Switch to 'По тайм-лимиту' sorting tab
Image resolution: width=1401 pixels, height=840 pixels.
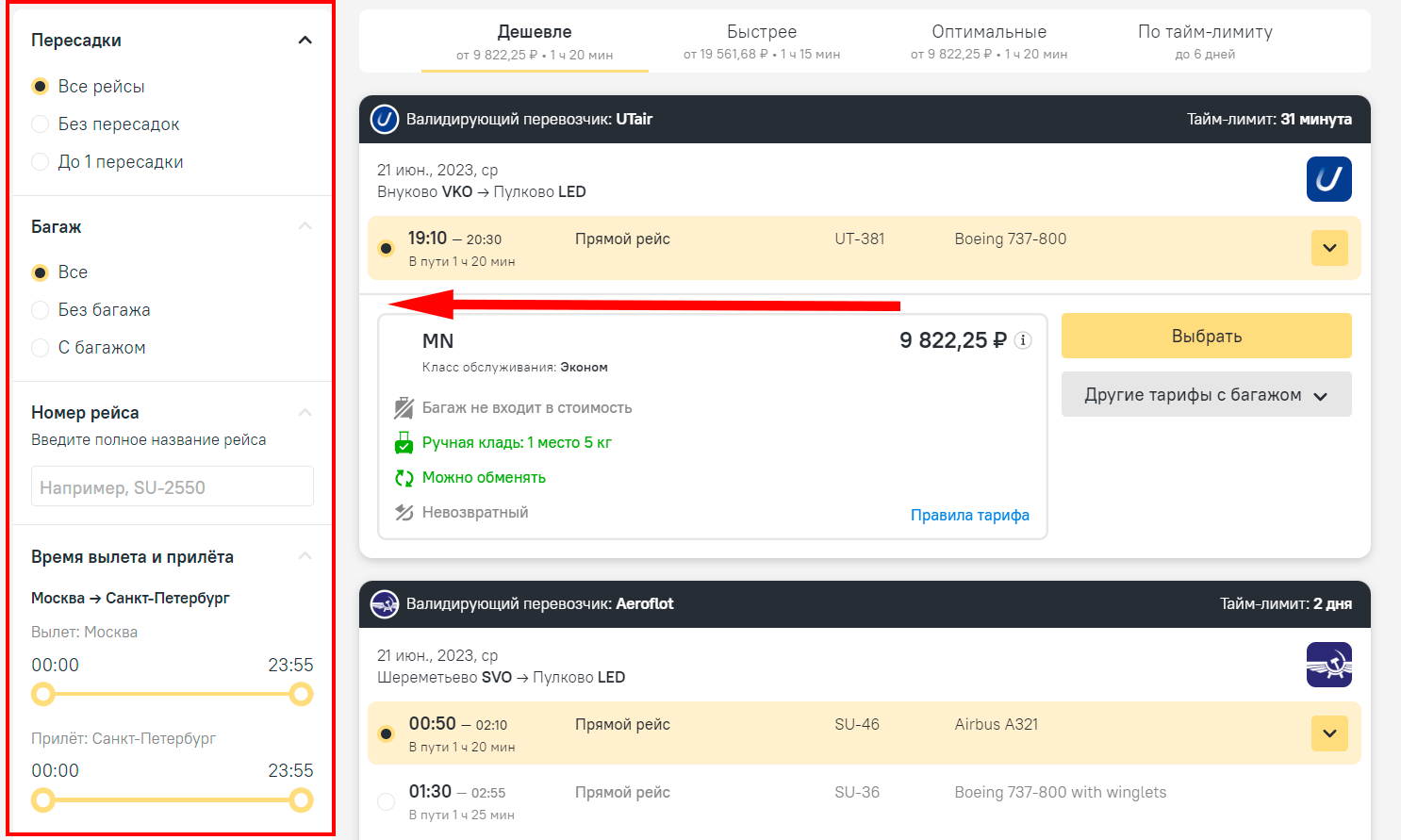click(1204, 41)
